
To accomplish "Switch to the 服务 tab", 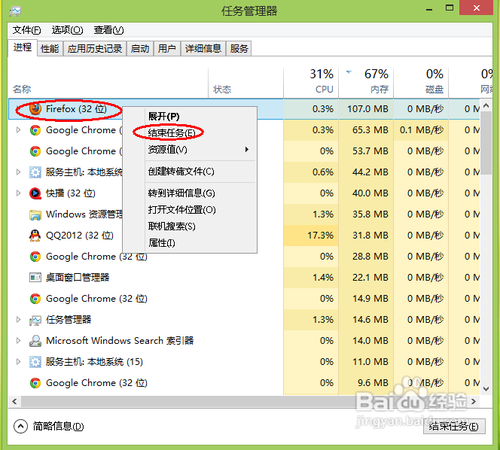I will coord(239,49).
